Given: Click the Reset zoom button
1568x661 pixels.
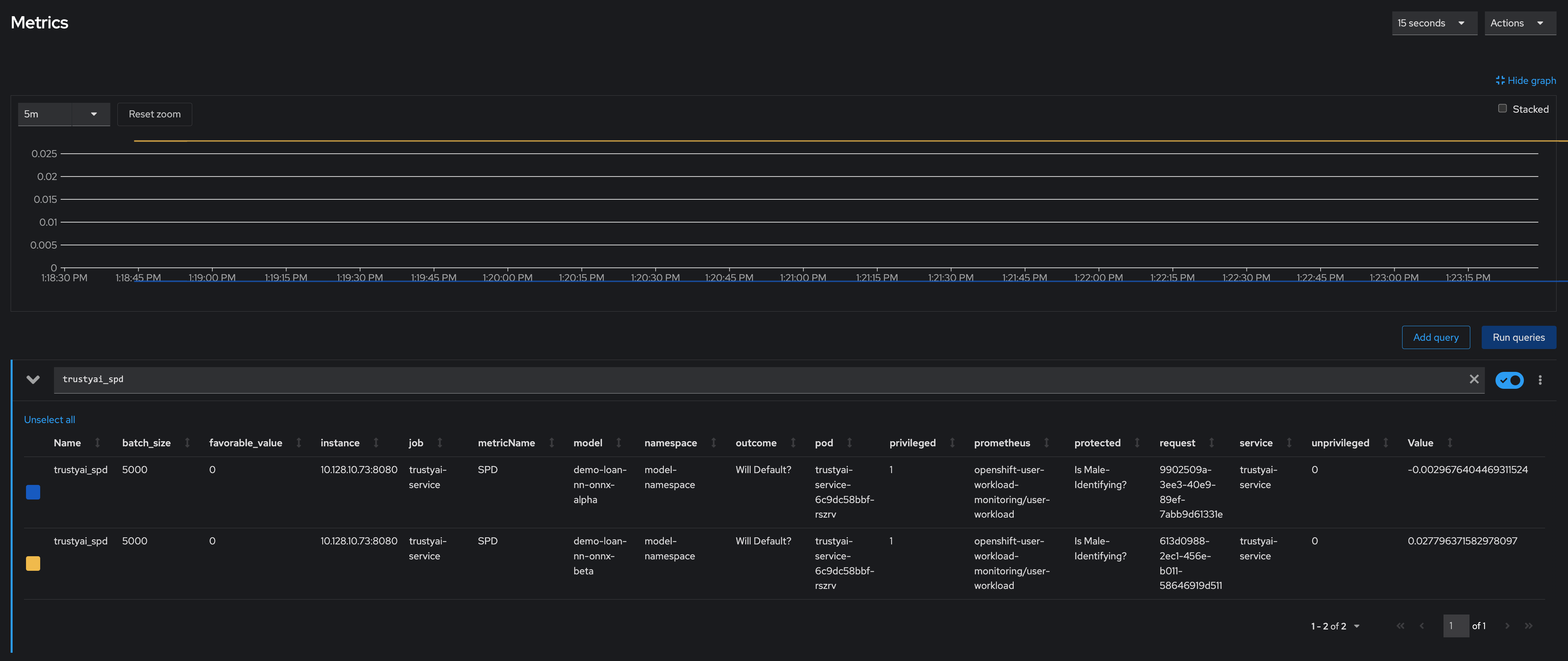Looking at the screenshot, I should click(x=154, y=114).
